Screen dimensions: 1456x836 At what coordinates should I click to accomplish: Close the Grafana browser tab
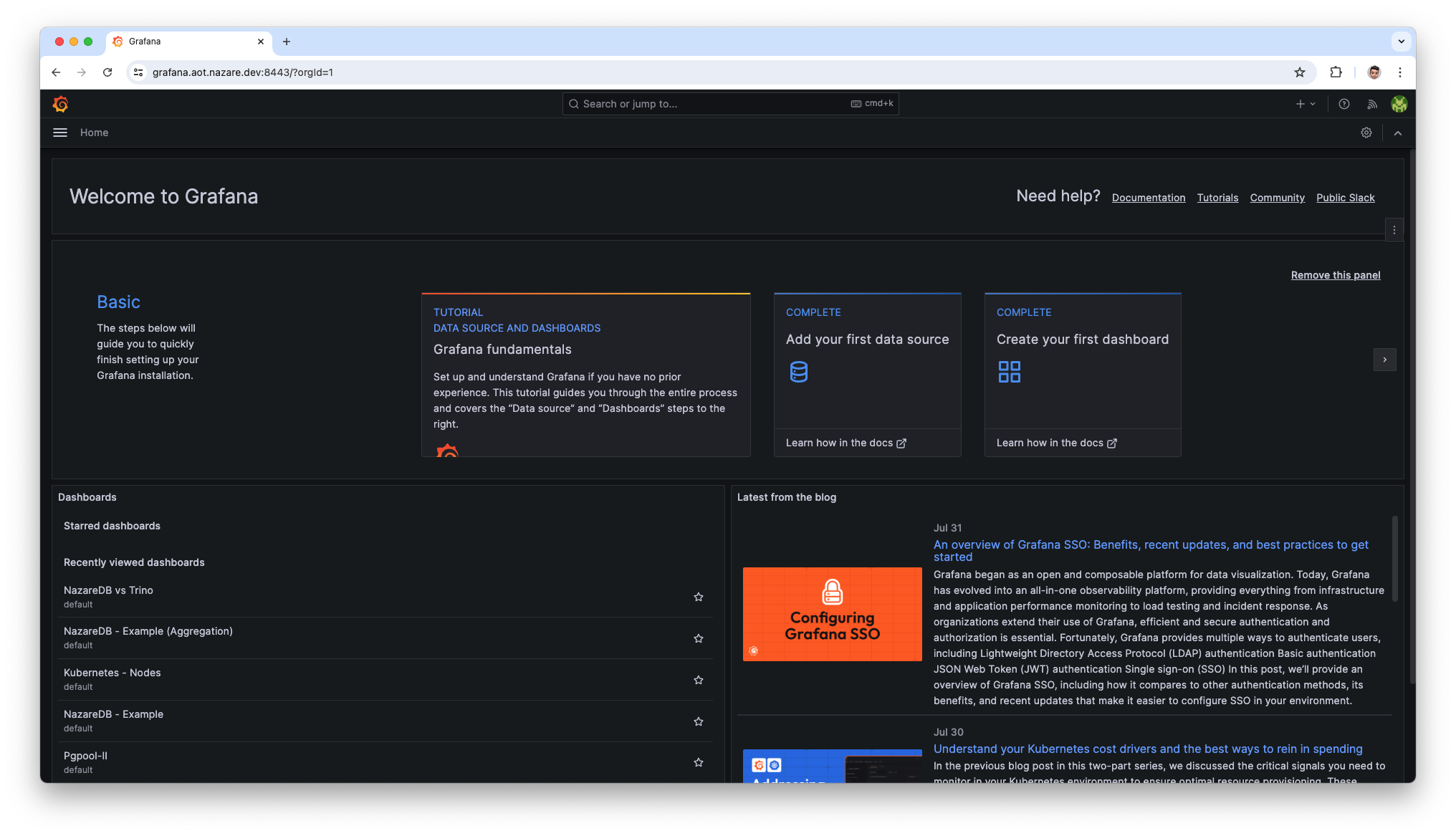(x=261, y=42)
